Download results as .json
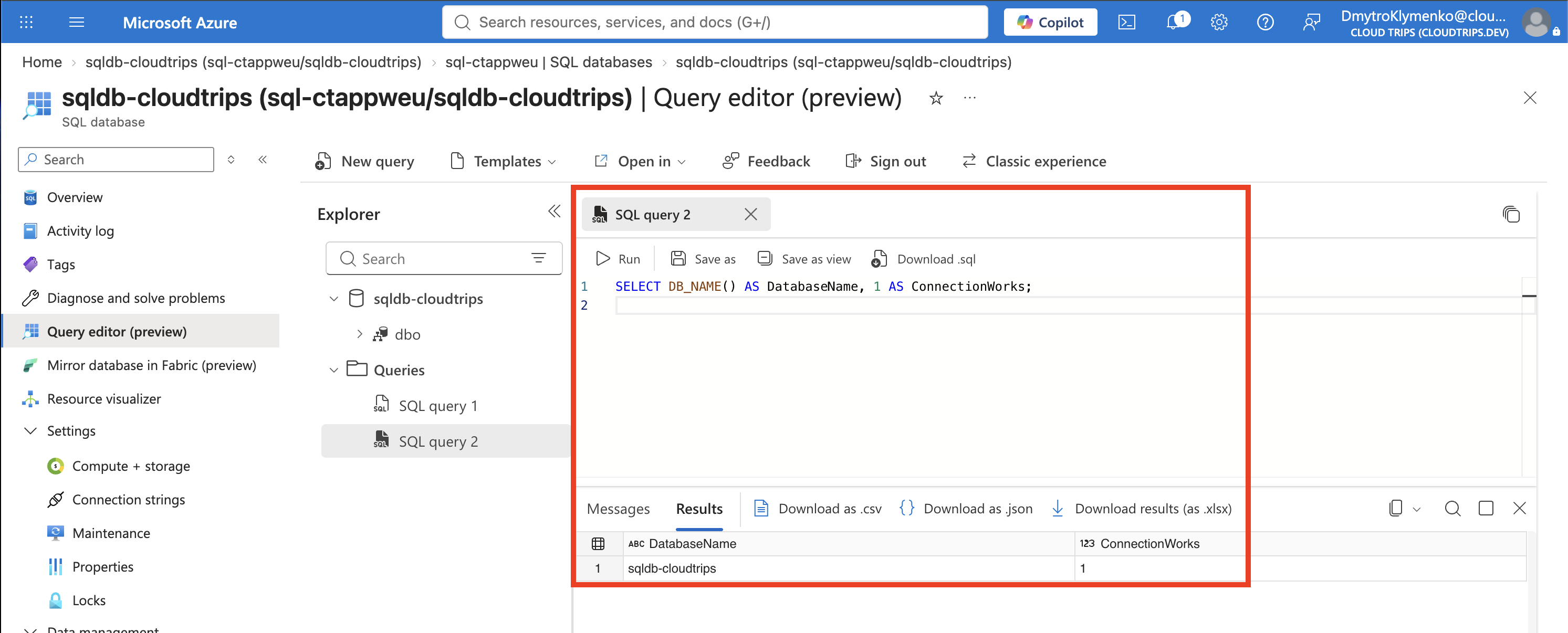 (966, 509)
